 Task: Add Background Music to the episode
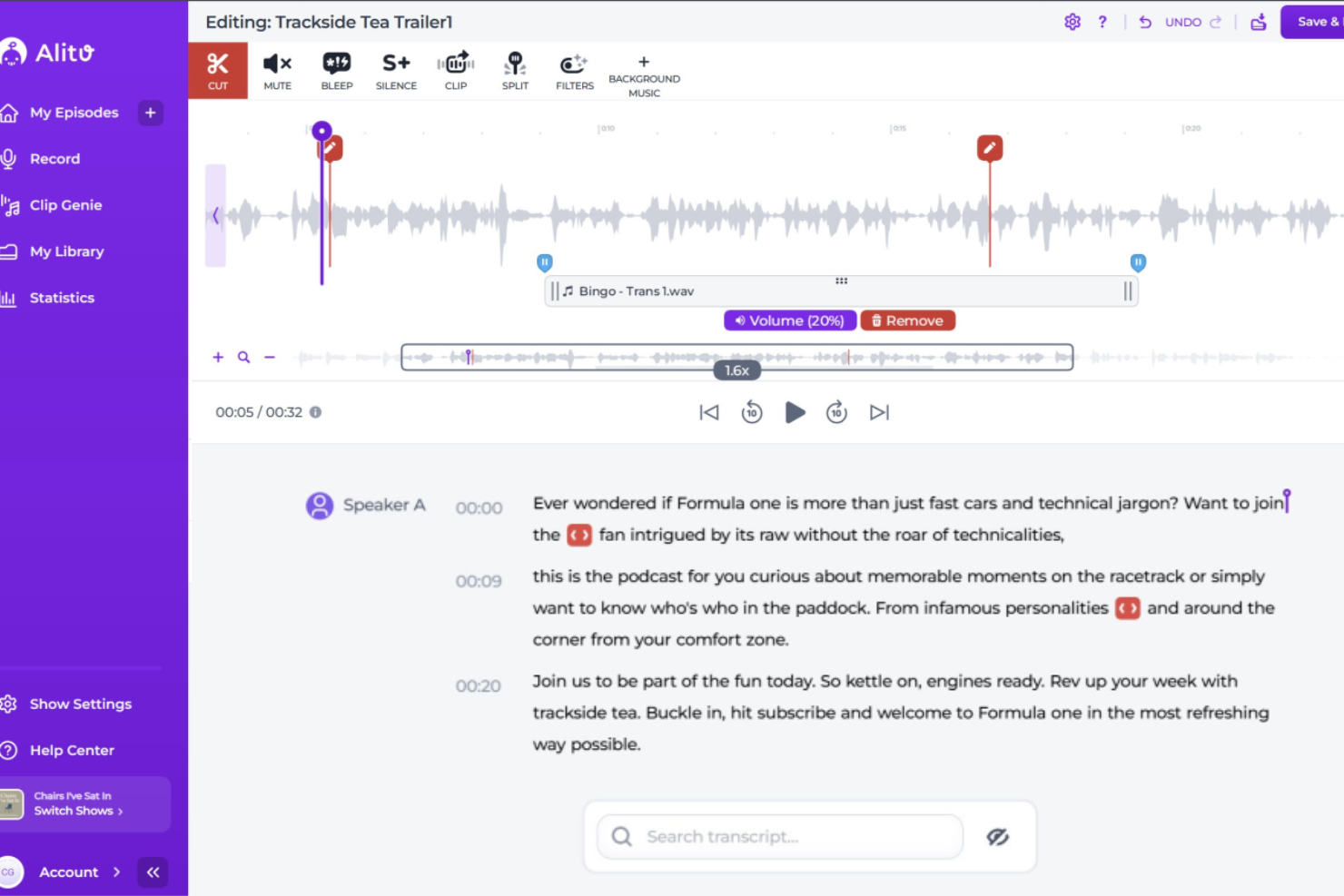tap(644, 73)
